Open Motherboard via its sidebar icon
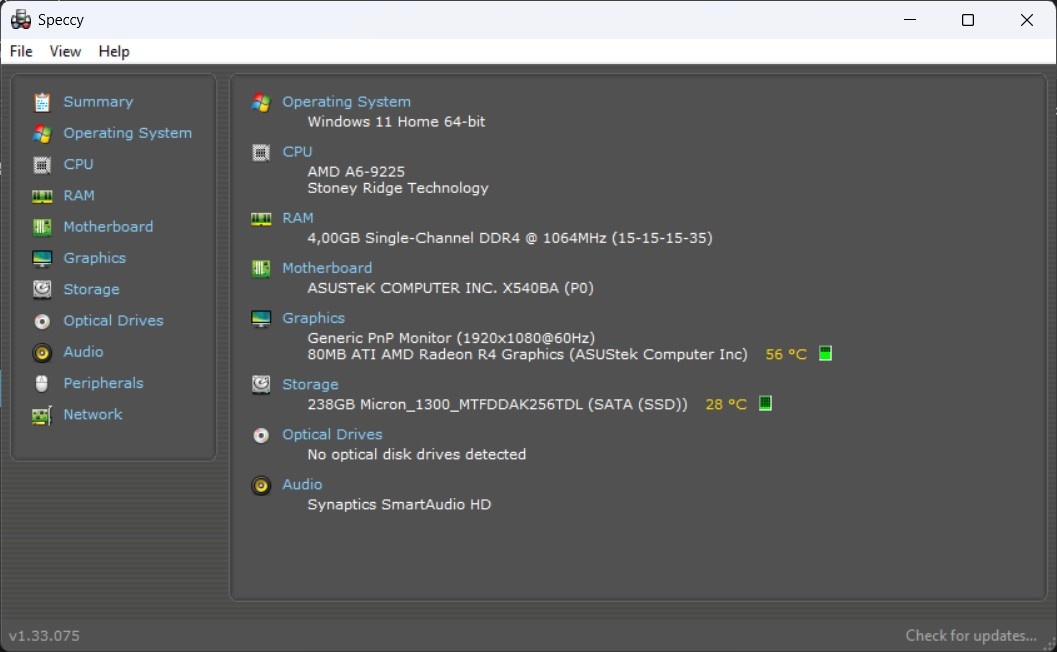The image size is (1057, 652). 42,227
